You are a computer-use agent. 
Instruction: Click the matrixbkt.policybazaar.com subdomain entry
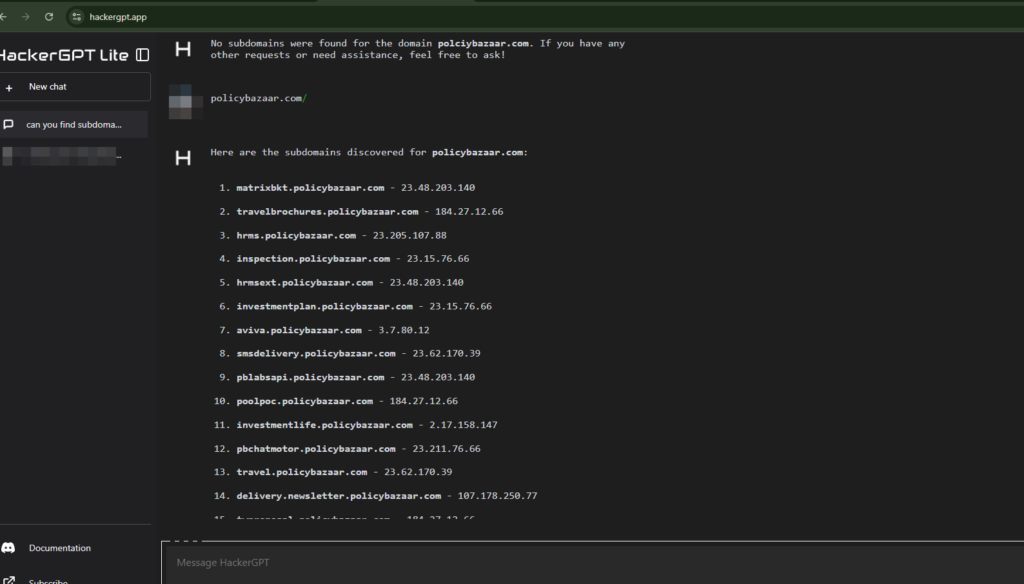tap(310, 188)
